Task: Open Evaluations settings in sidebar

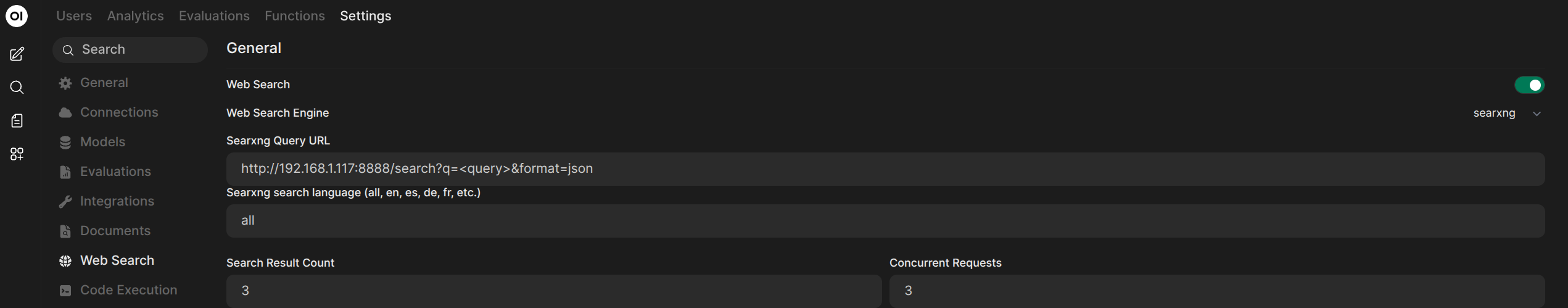Action: 115,172
